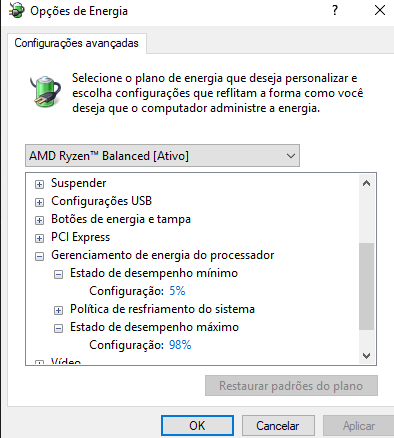Click the Cancelar button
The height and width of the screenshot is (438, 394).
click(278, 426)
